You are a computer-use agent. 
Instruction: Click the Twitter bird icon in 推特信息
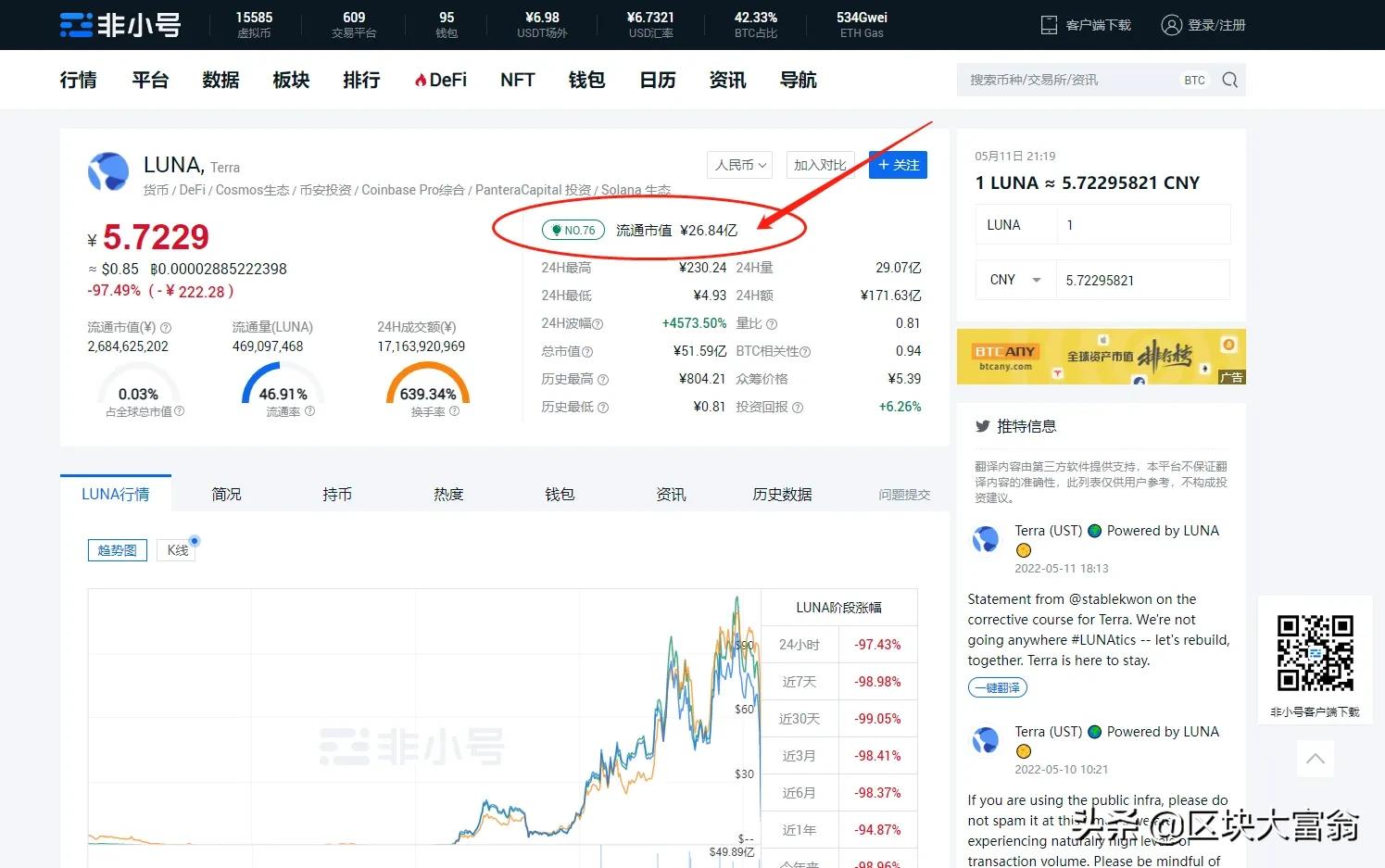(x=982, y=426)
